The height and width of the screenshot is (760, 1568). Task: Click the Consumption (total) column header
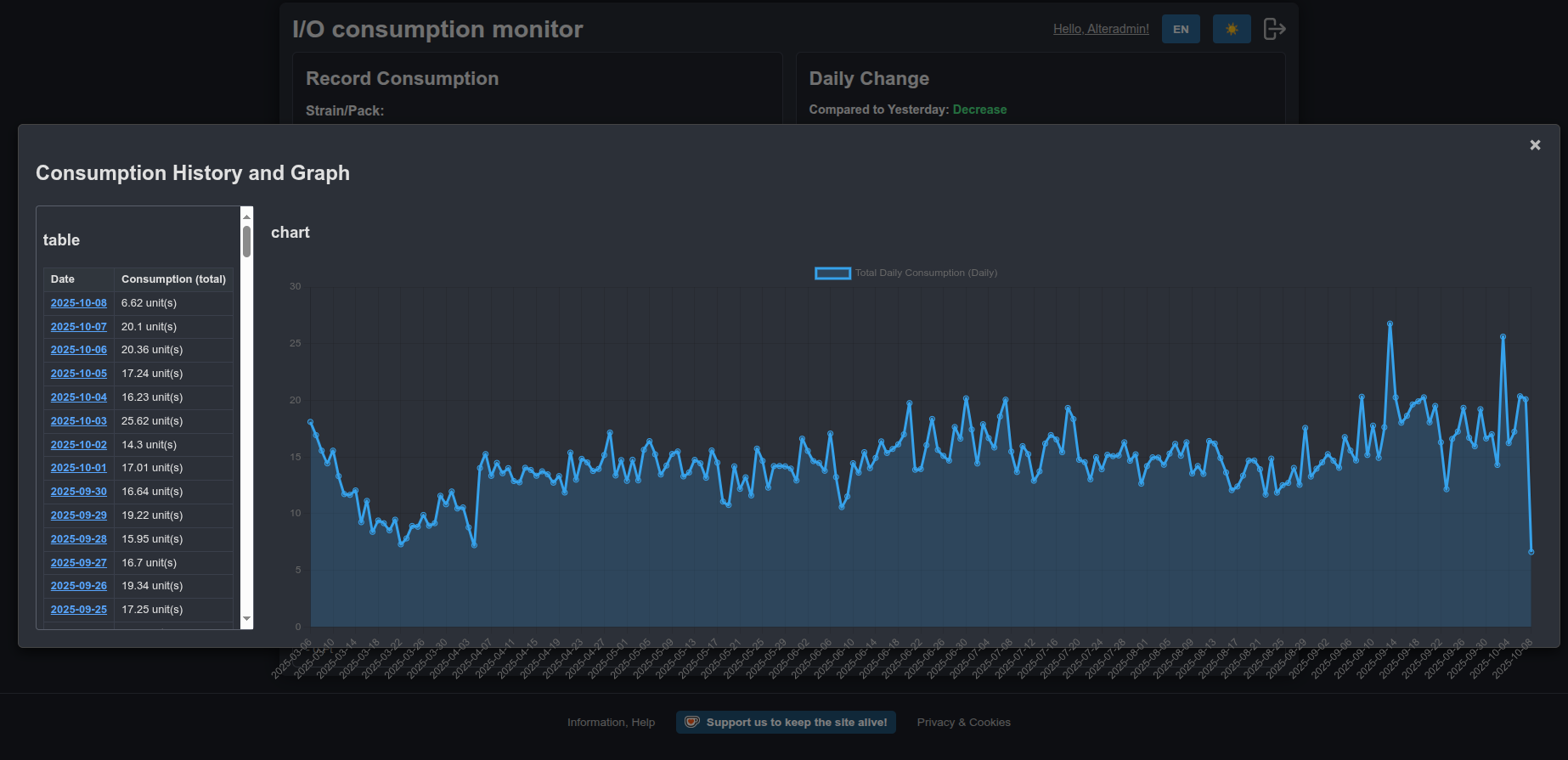pos(173,279)
